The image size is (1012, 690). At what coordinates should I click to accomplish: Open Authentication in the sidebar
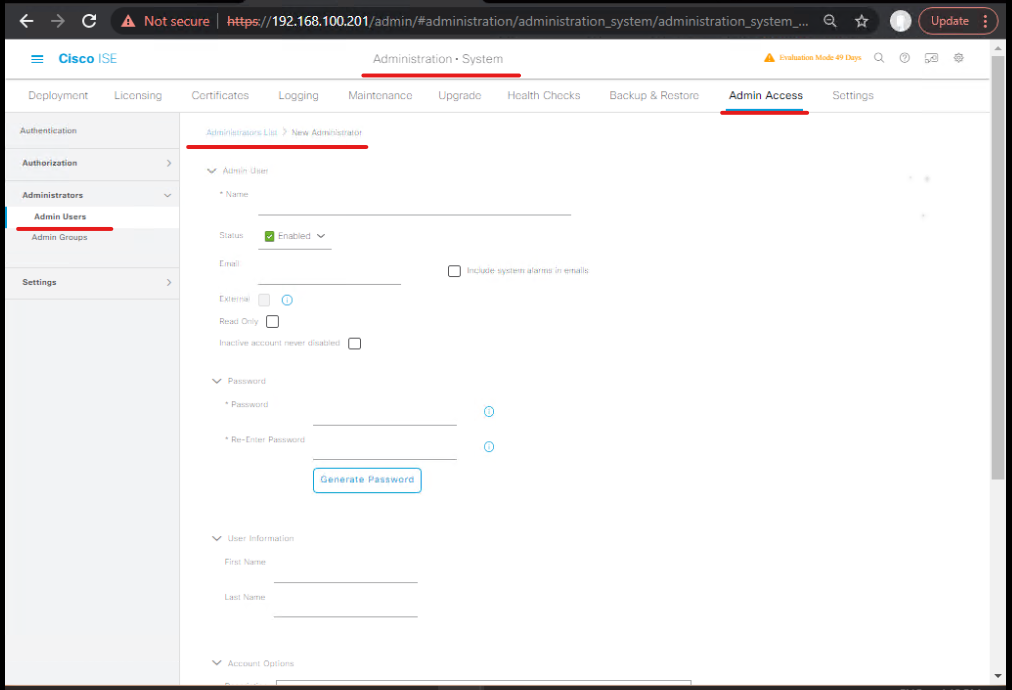[x=48, y=131]
